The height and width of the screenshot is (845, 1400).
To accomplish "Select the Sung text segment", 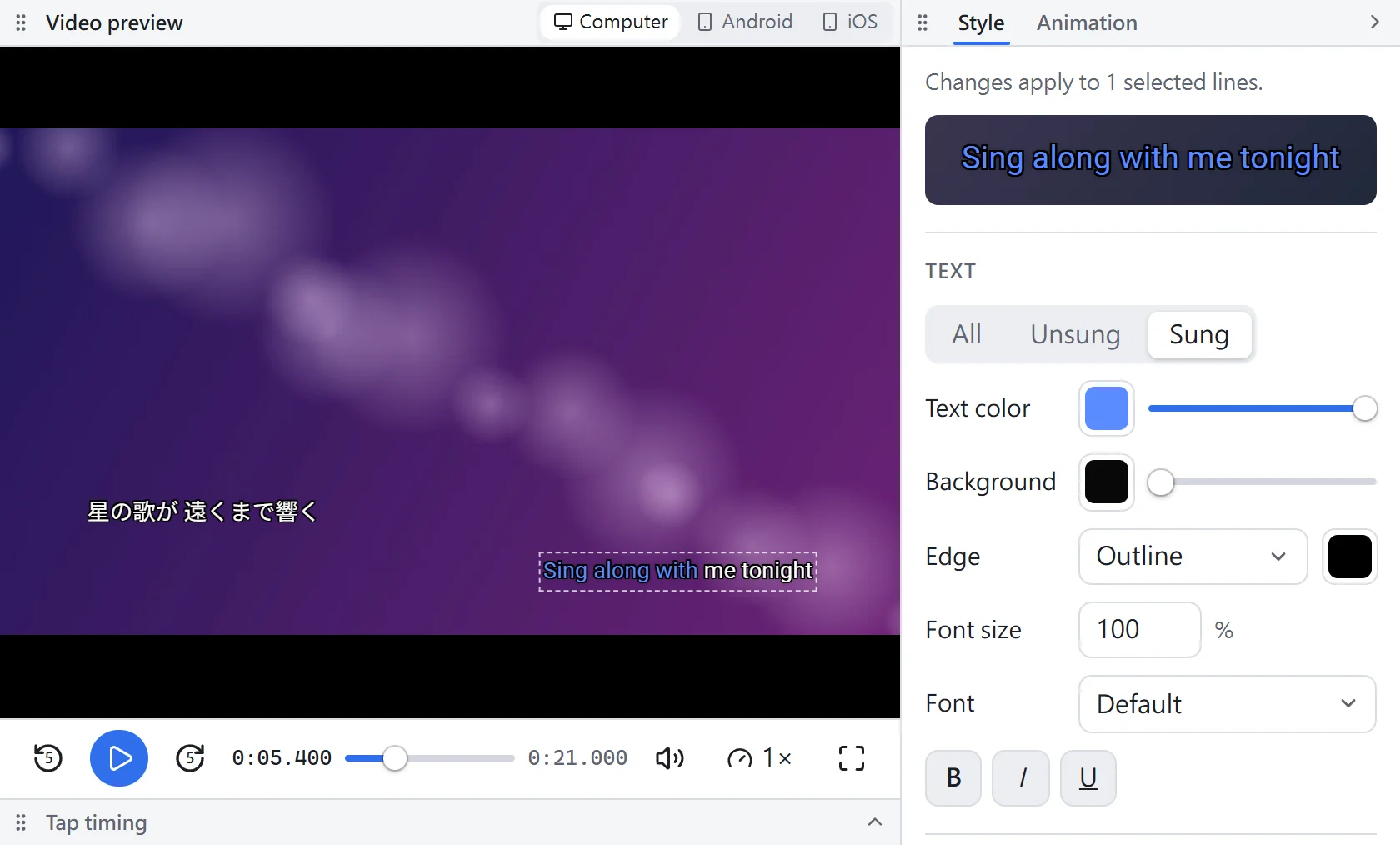I will pos(1199,334).
